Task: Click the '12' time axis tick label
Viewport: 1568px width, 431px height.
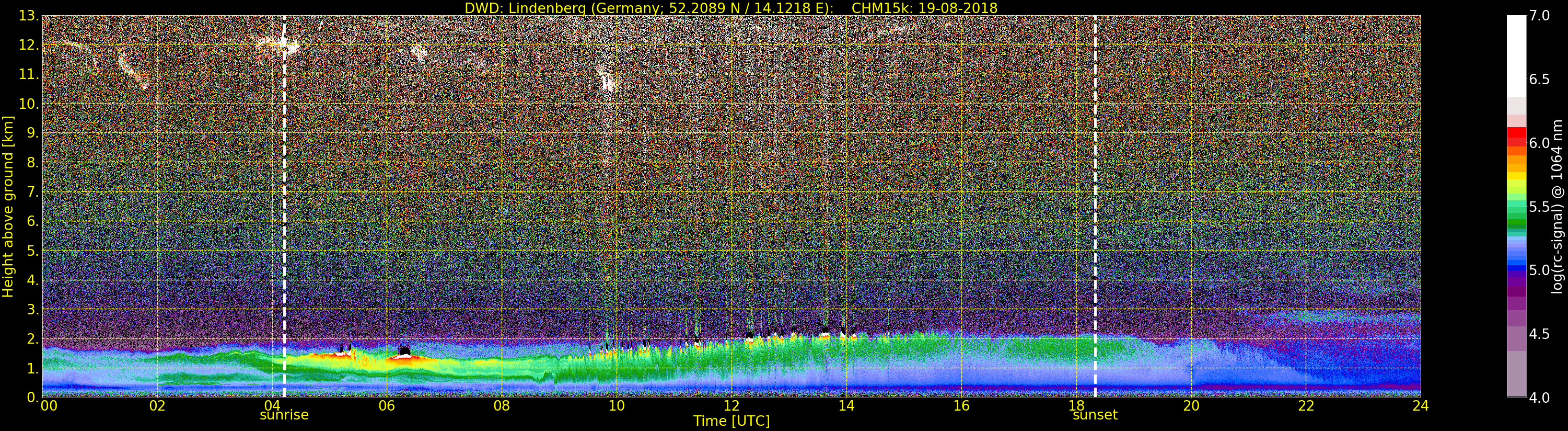Action: pos(731,405)
